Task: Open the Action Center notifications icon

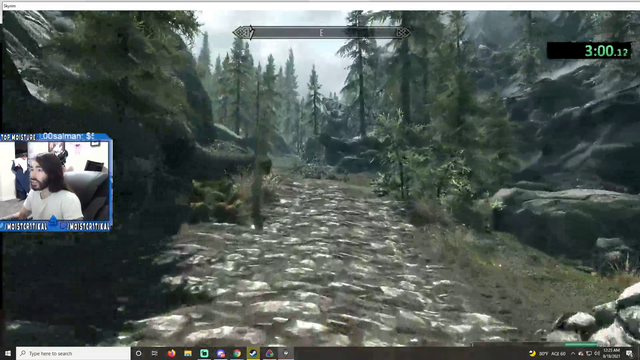Action: (629, 353)
